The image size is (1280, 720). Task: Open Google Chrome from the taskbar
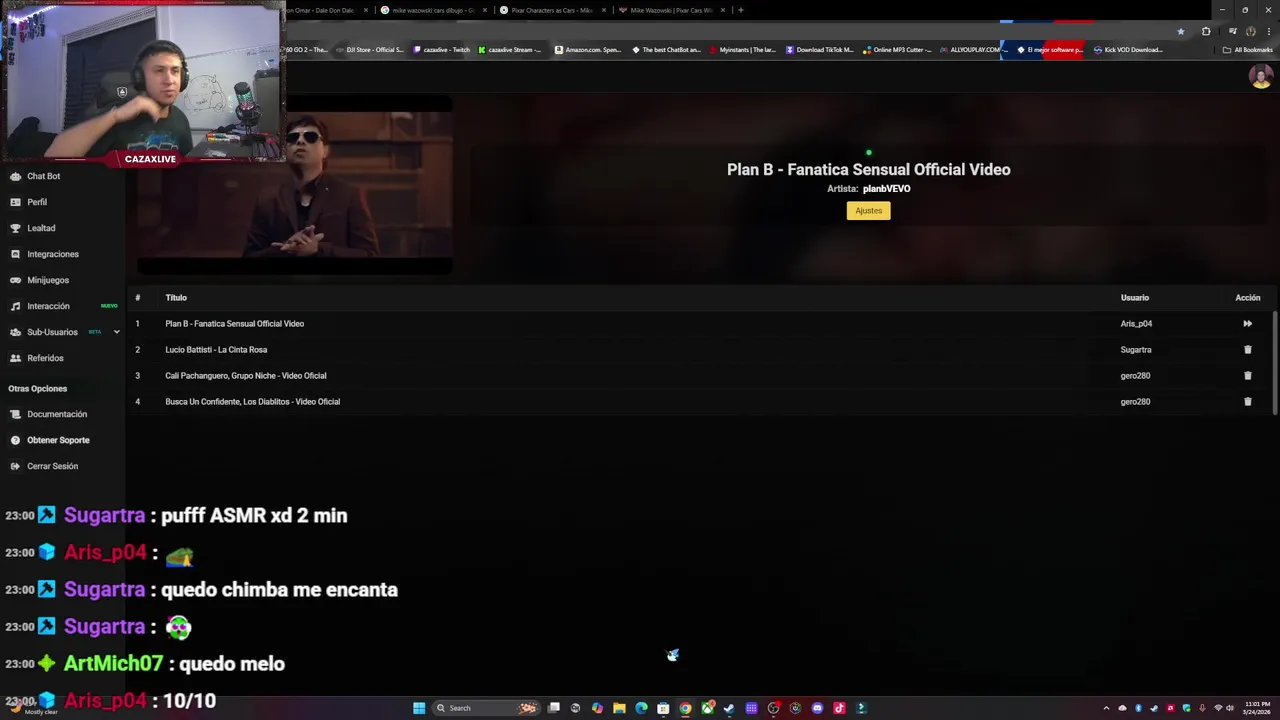coord(685,708)
